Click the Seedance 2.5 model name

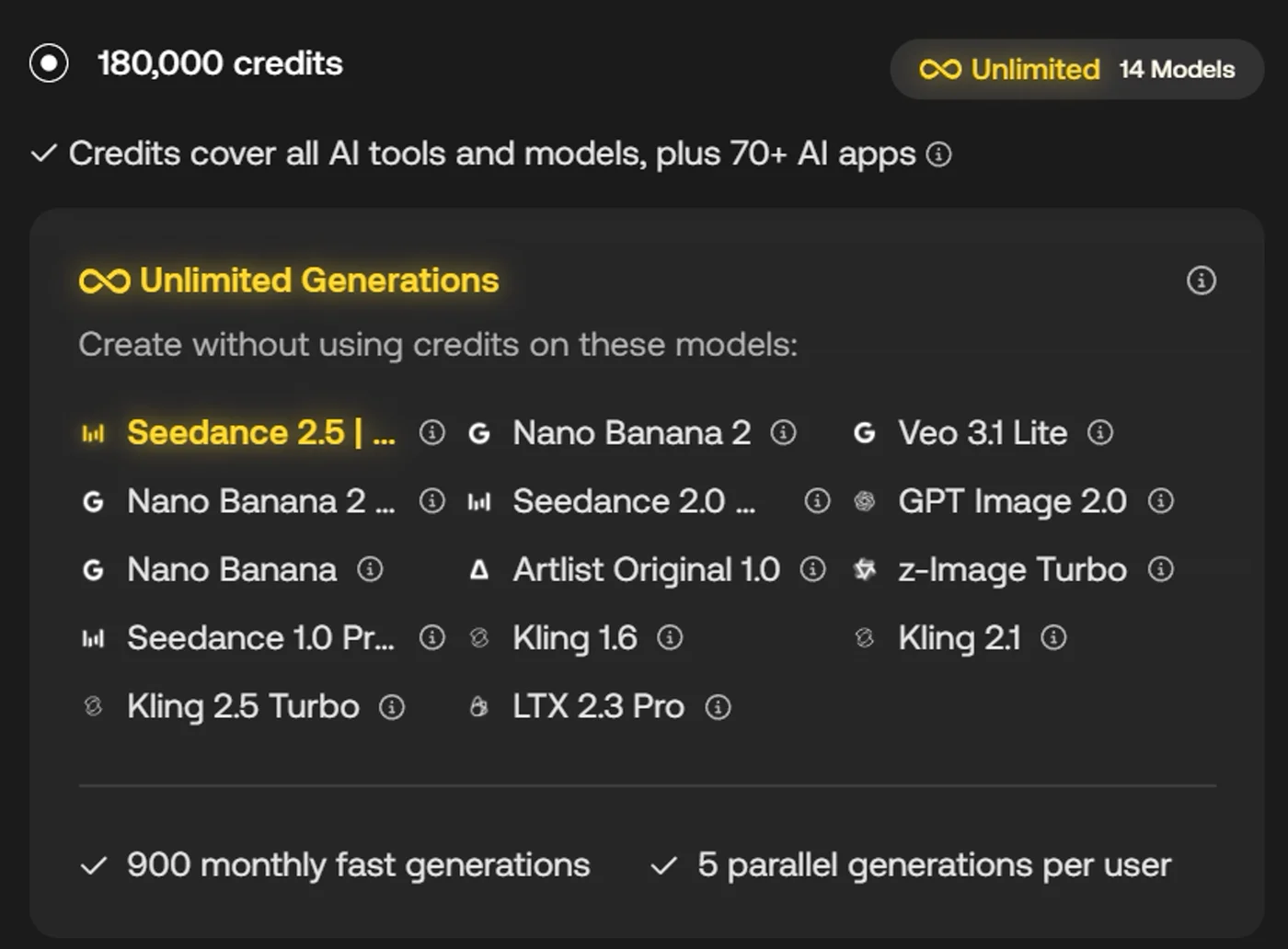[261, 432]
